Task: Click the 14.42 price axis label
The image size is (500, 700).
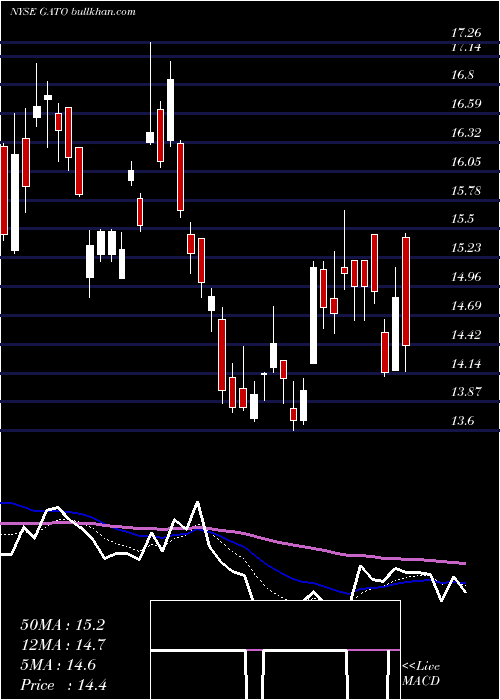Action: [466, 335]
